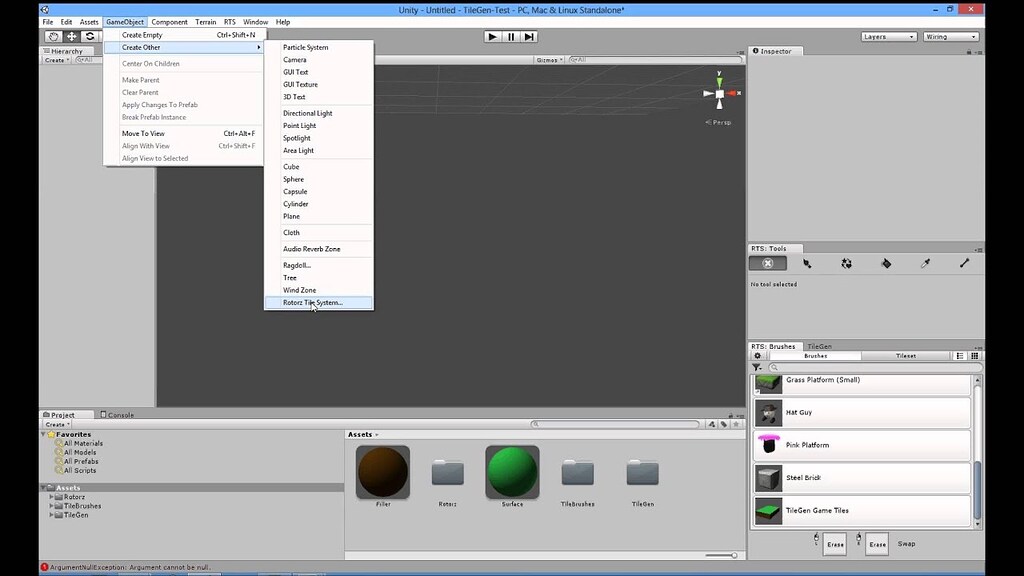The width and height of the screenshot is (1024, 576).
Task: Toggle grid view in the Brushes panel
Action: click(975, 356)
